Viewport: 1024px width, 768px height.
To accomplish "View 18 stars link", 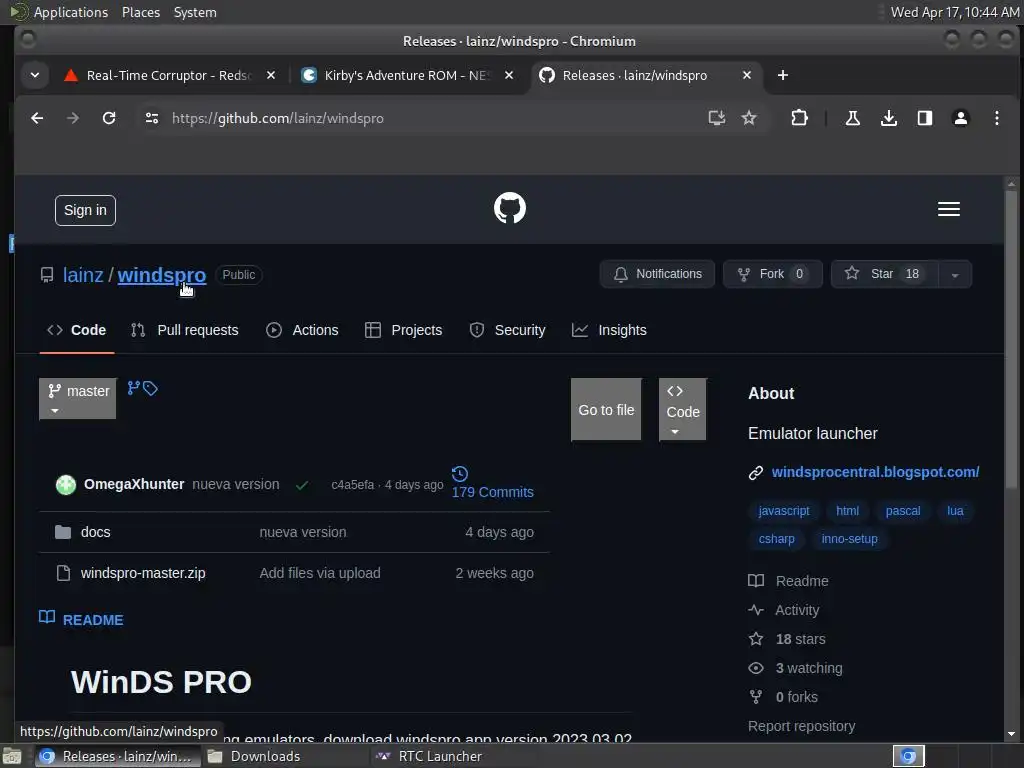I will 787,639.
